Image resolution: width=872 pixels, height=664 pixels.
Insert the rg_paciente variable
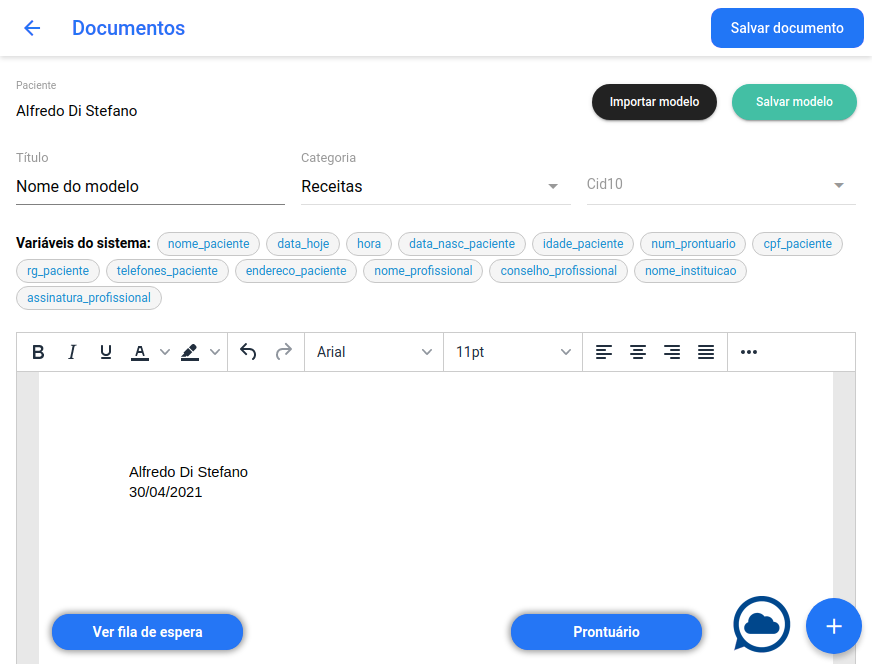tap(58, 271)
